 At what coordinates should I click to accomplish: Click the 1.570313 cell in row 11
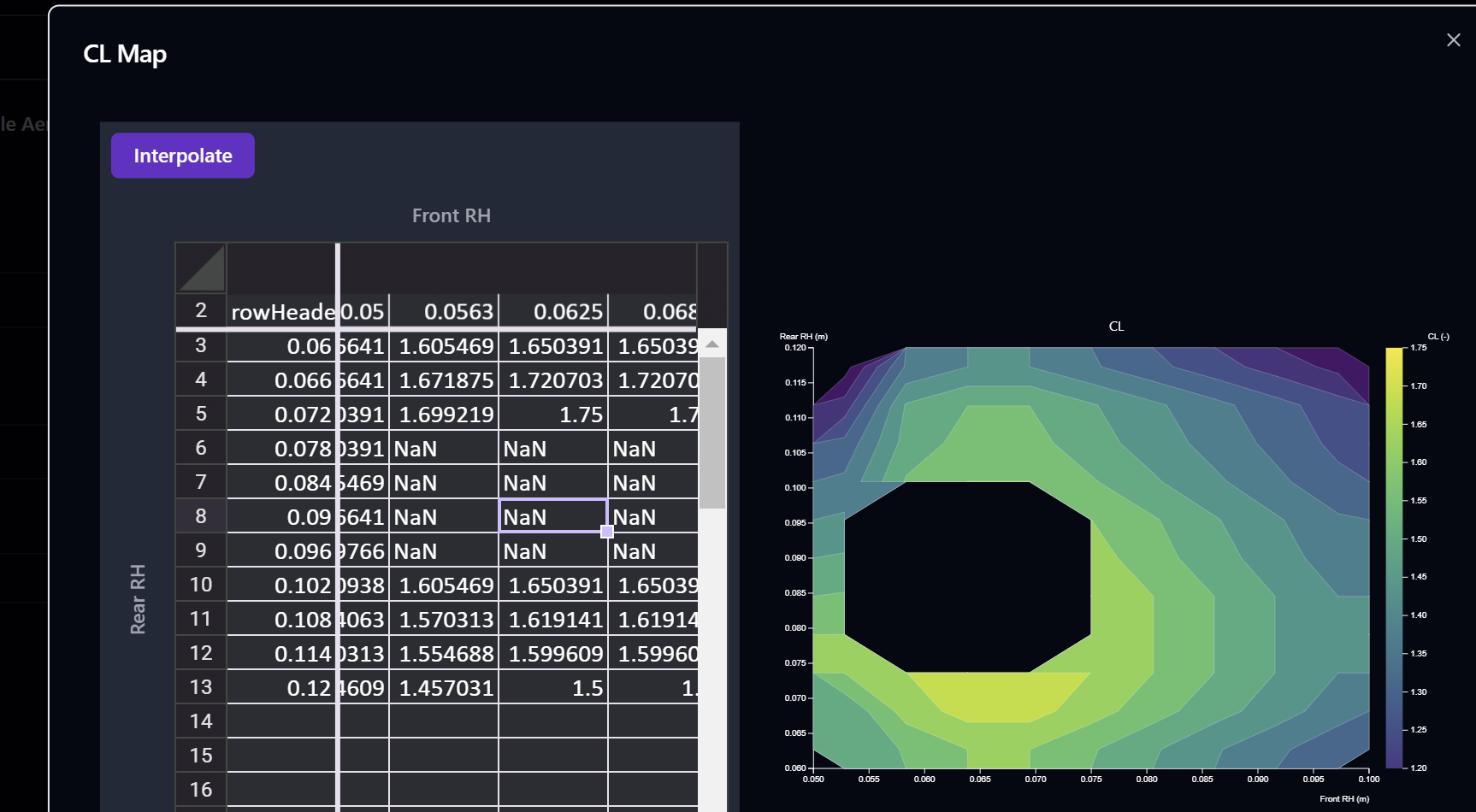point(445,618)
